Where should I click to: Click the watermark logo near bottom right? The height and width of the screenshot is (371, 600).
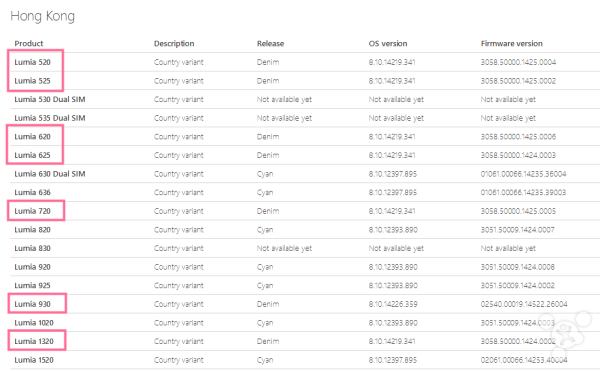point(566,333)
